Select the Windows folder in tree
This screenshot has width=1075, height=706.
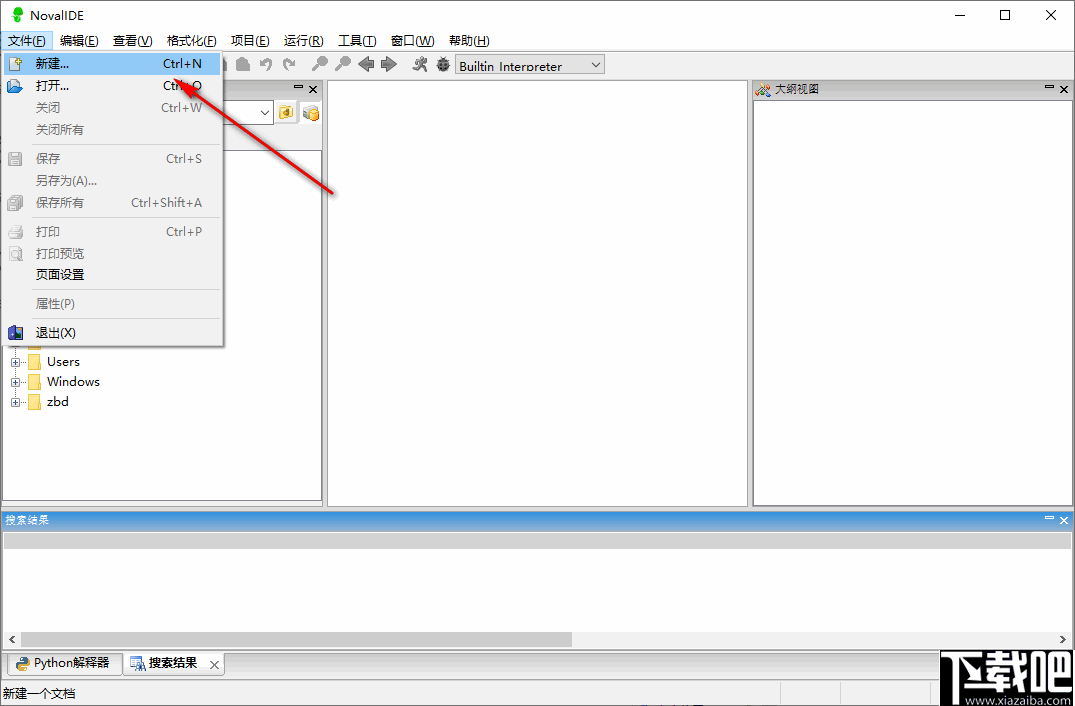[x=73, y=382]
